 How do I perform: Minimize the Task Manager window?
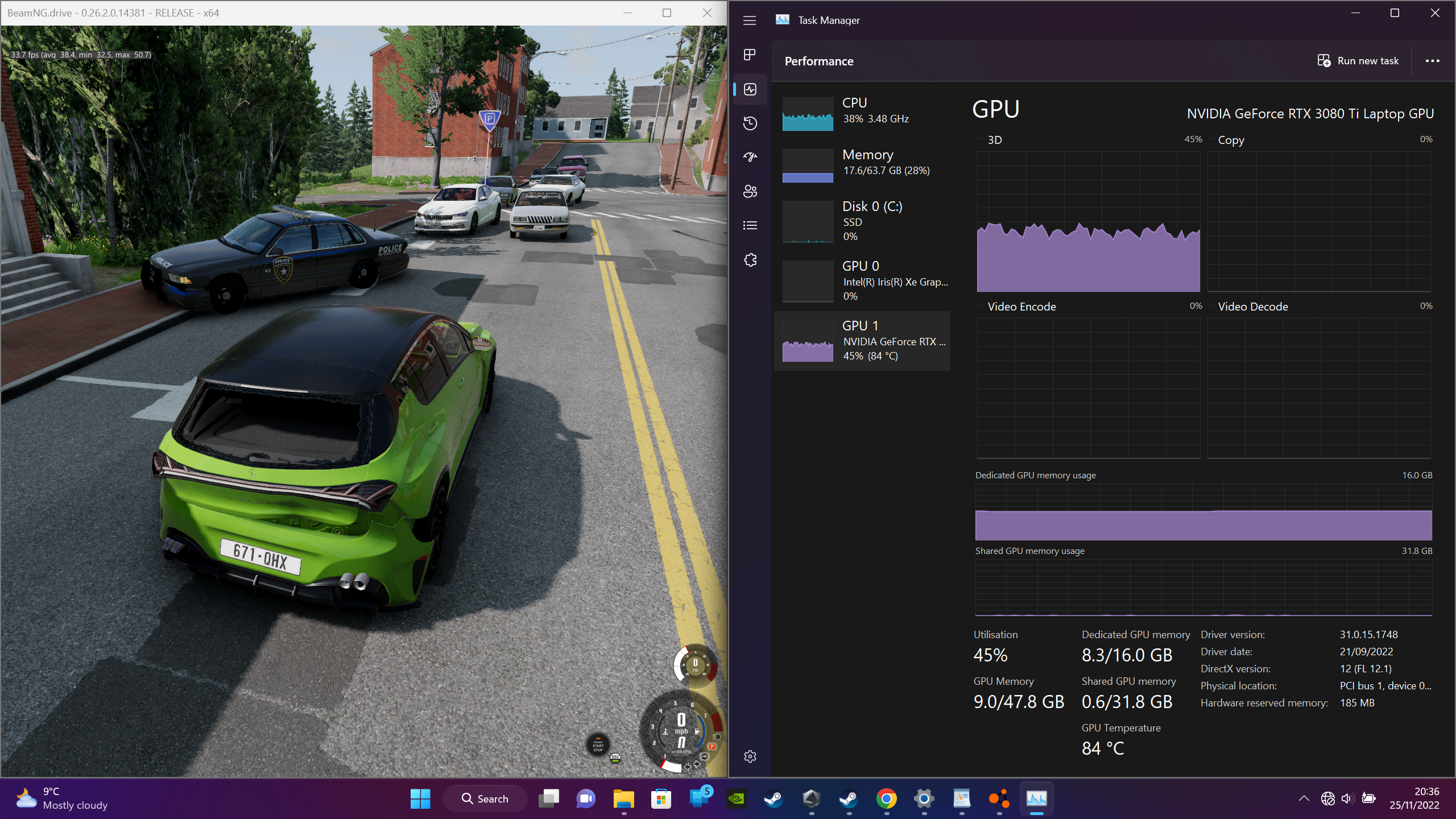tap(1355, 13)
